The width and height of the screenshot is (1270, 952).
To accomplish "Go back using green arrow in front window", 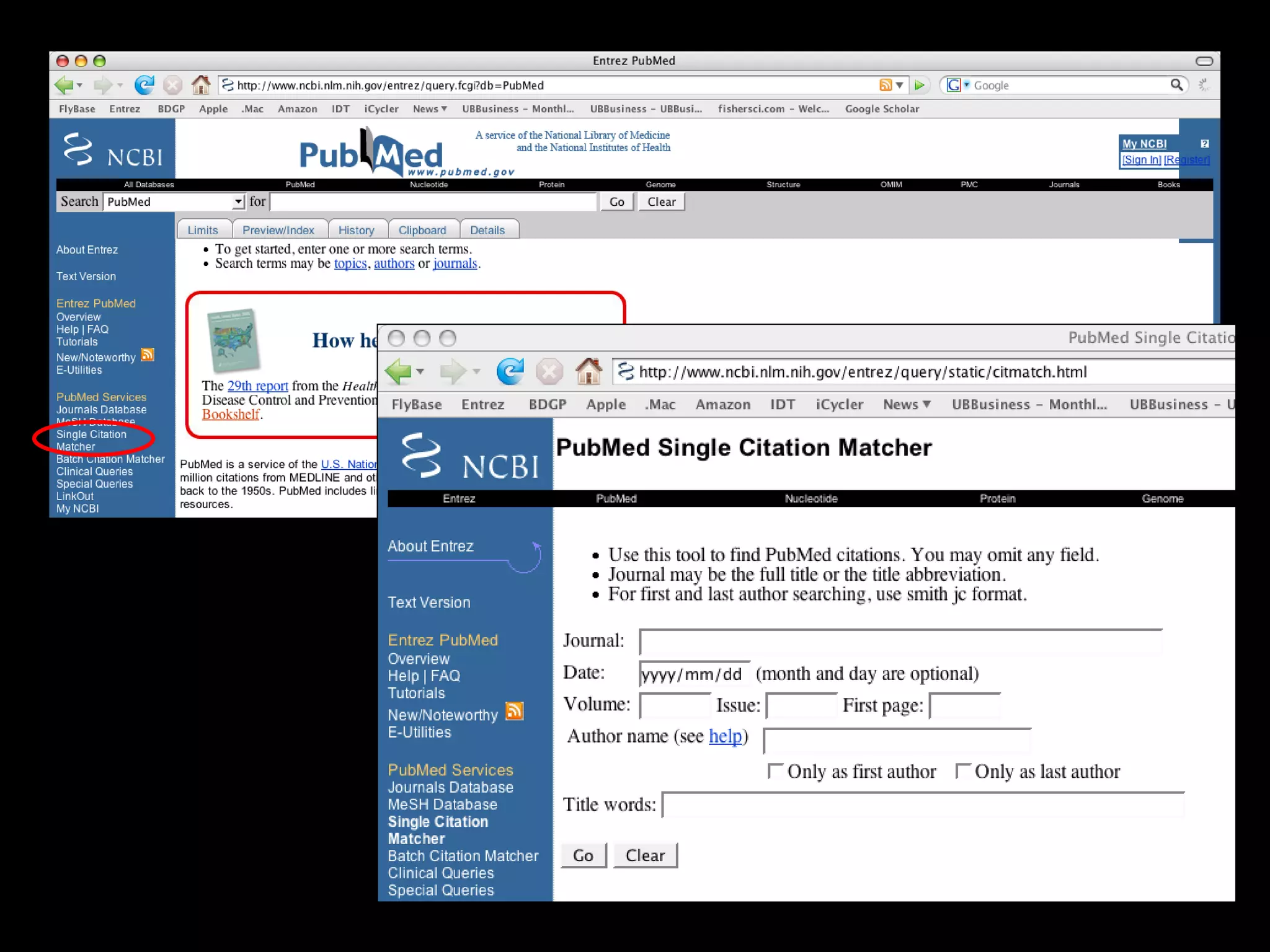I will (x=398, y=372).
